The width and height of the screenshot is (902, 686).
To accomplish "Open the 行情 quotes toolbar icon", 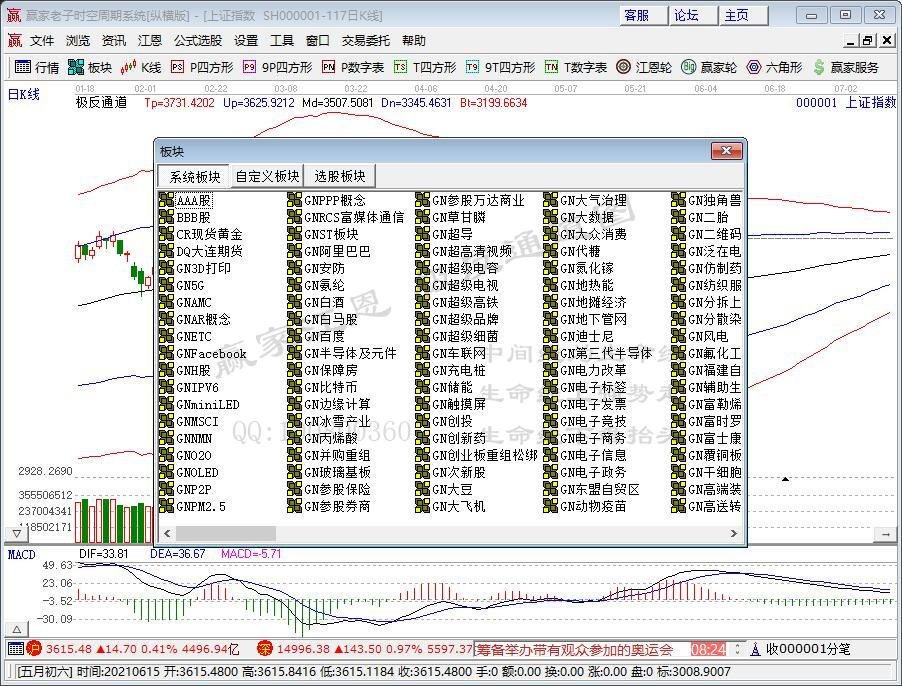I will (37, 67).
